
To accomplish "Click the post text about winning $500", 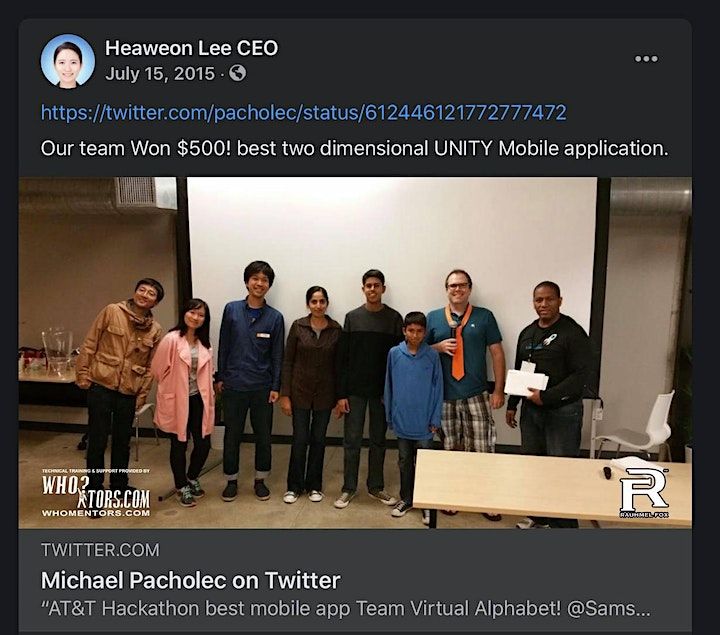I will (x=354, y=148).
